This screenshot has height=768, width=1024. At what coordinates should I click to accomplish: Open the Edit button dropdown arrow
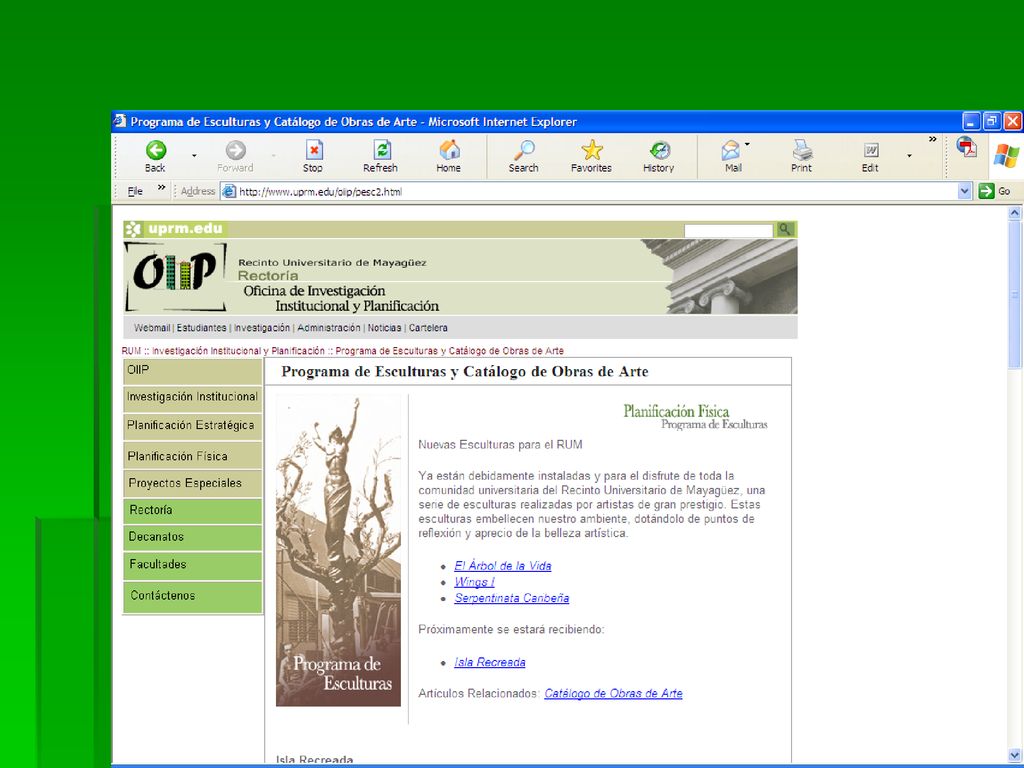click(909, 156)
